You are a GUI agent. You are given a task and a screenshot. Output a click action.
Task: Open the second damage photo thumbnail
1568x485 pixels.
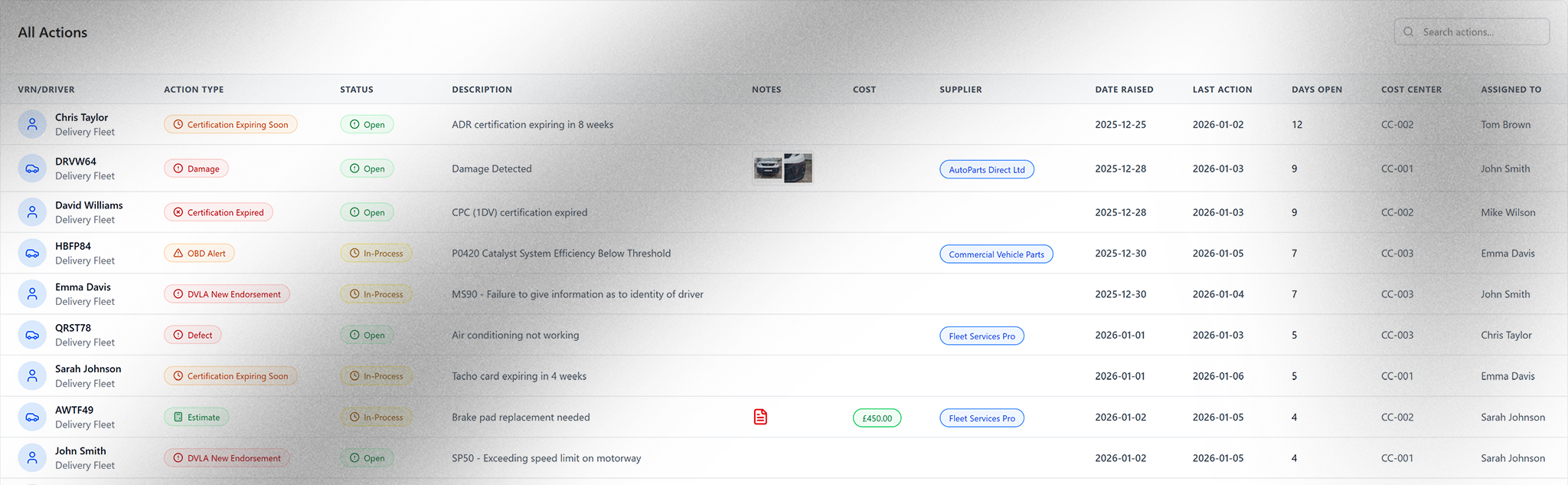point(798,168)
